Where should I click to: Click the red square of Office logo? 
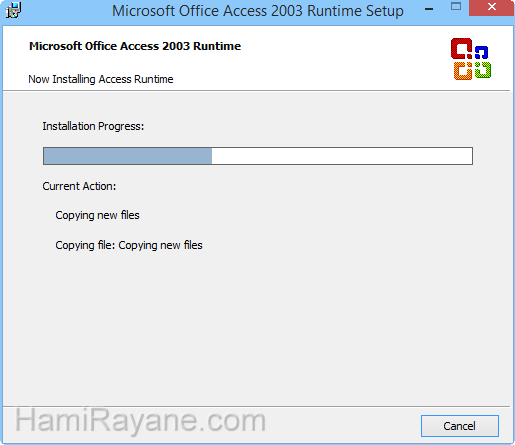click(462, 49)
